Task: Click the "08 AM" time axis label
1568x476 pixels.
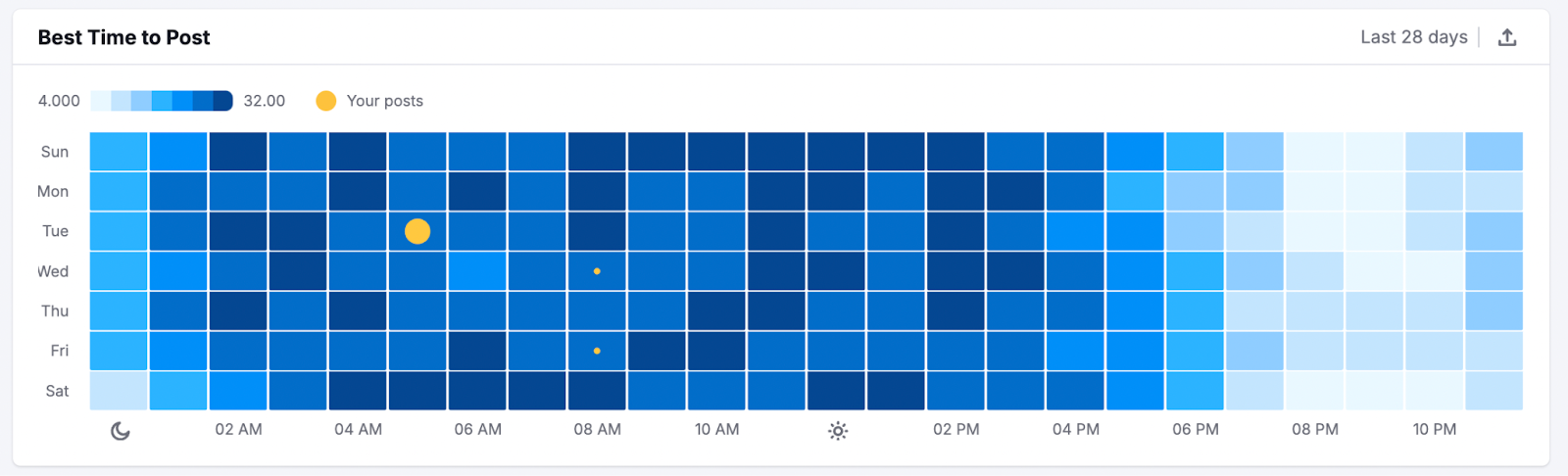Action: click(597, 429)
